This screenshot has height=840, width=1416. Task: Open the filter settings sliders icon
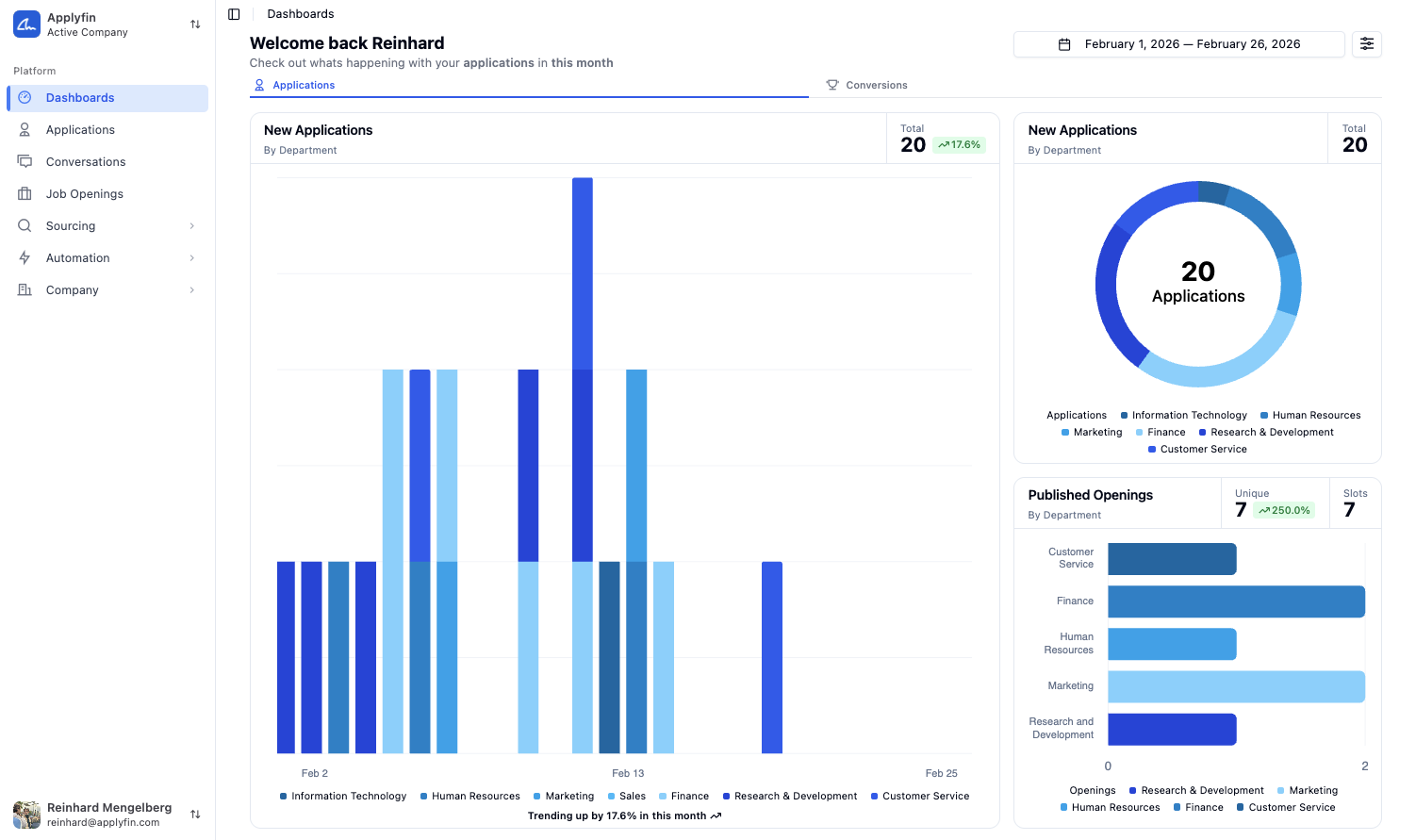point(1366,44)
